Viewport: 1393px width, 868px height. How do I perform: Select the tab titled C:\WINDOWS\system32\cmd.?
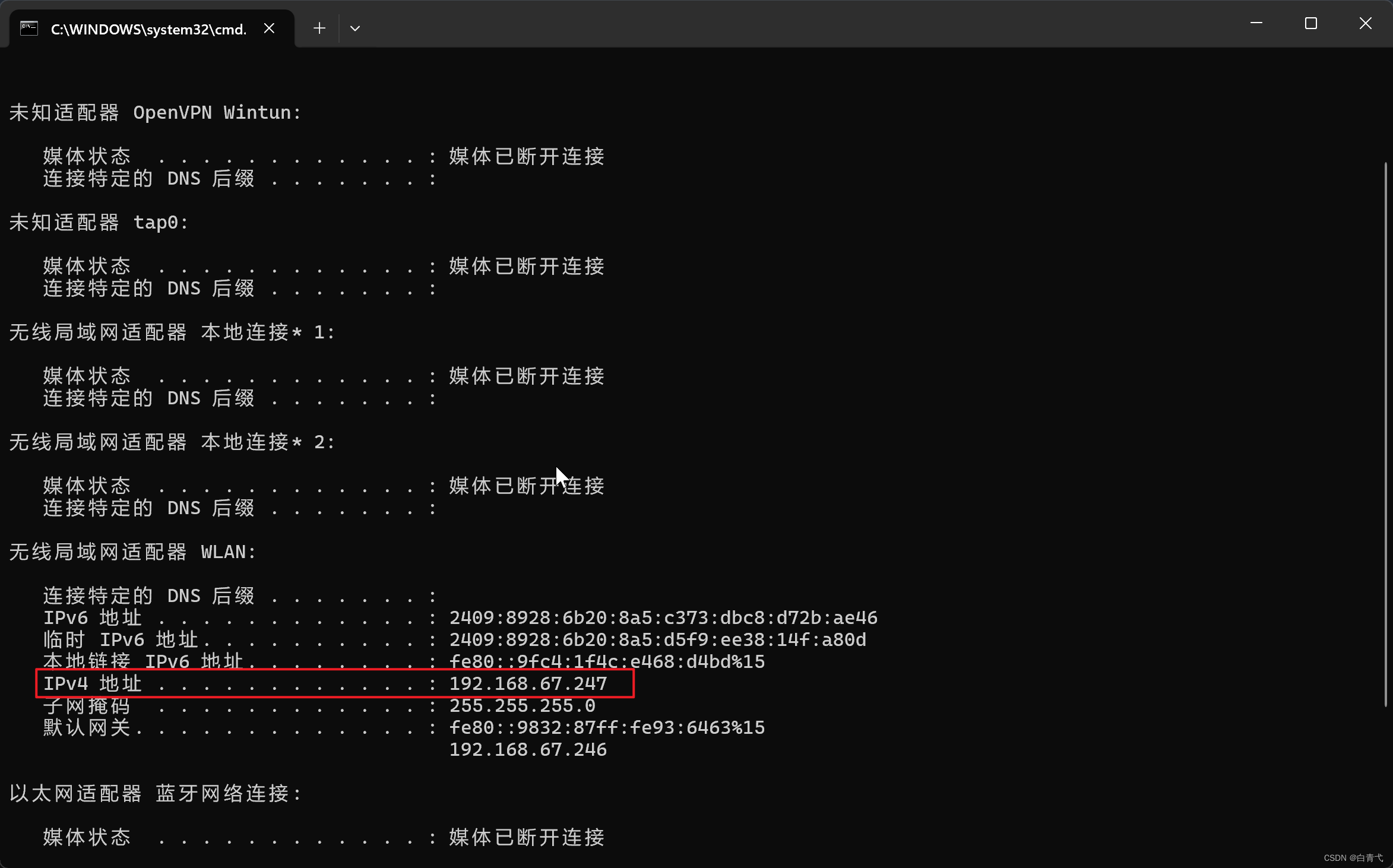tap(147, 28)
